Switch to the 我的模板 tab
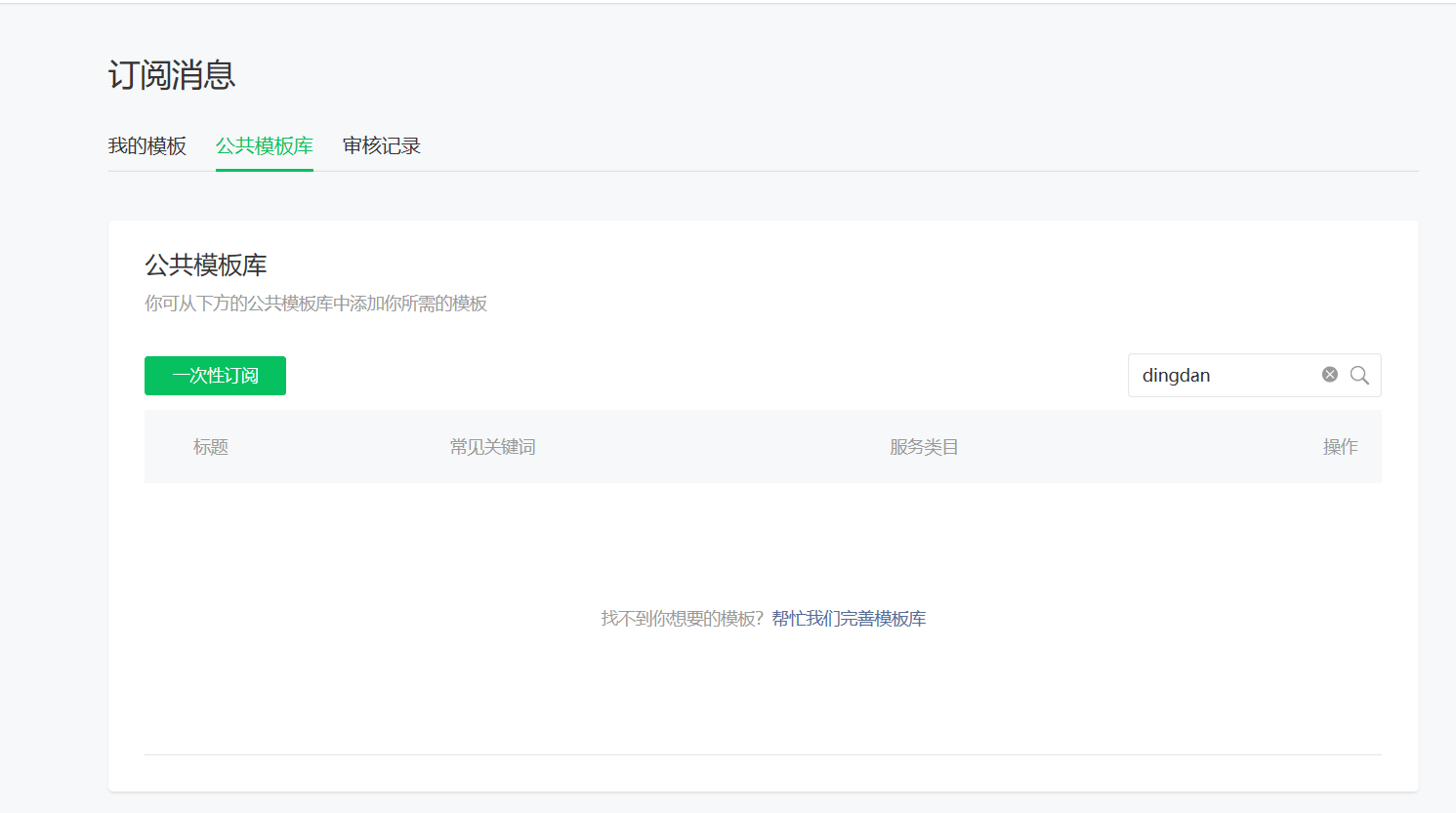 [x=147, y=144]
